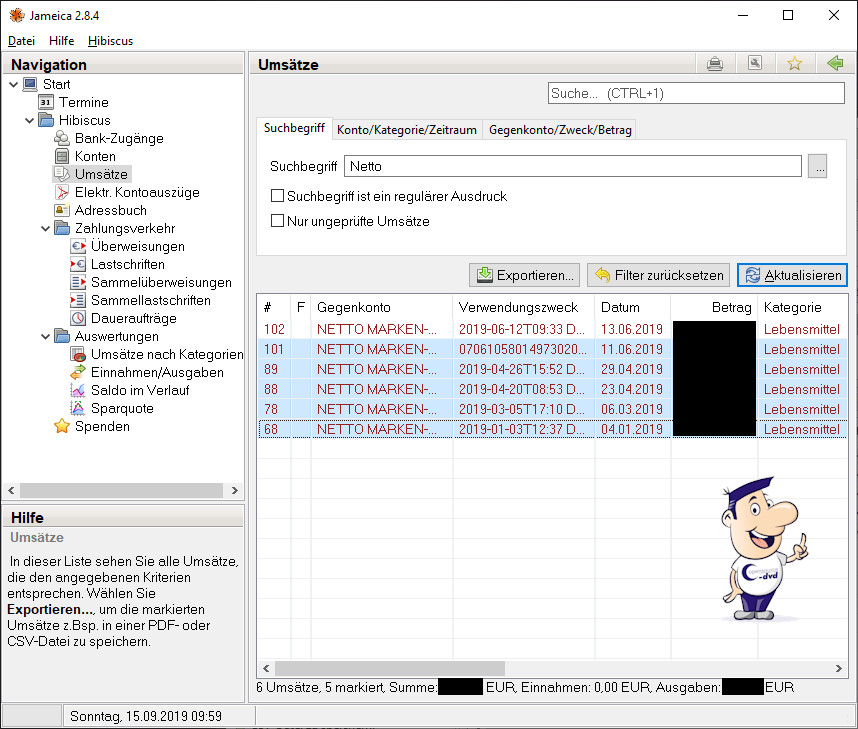Screen dimensions: 858x729
Task: Open Elektr. Kontoauszüge in navigation
Action: (62, 192)
